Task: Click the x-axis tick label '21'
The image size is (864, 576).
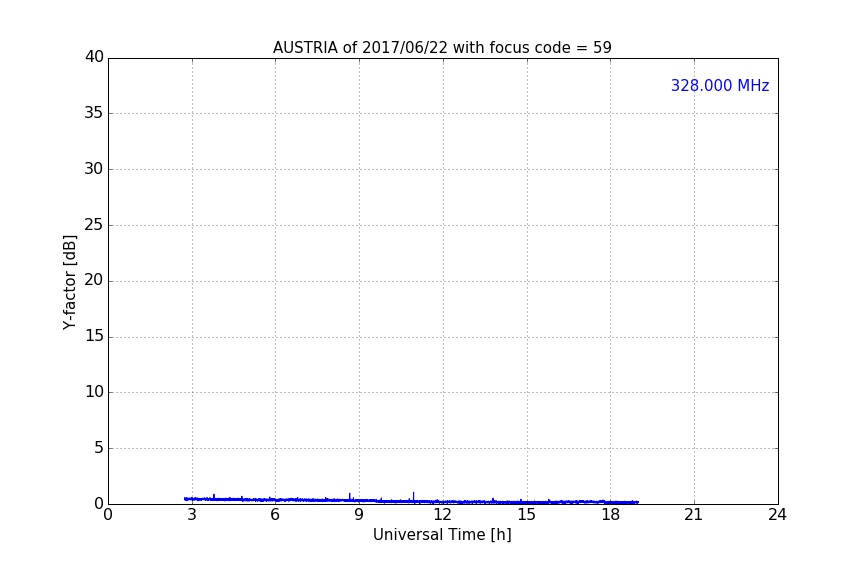Action: [x=694, y=515]
